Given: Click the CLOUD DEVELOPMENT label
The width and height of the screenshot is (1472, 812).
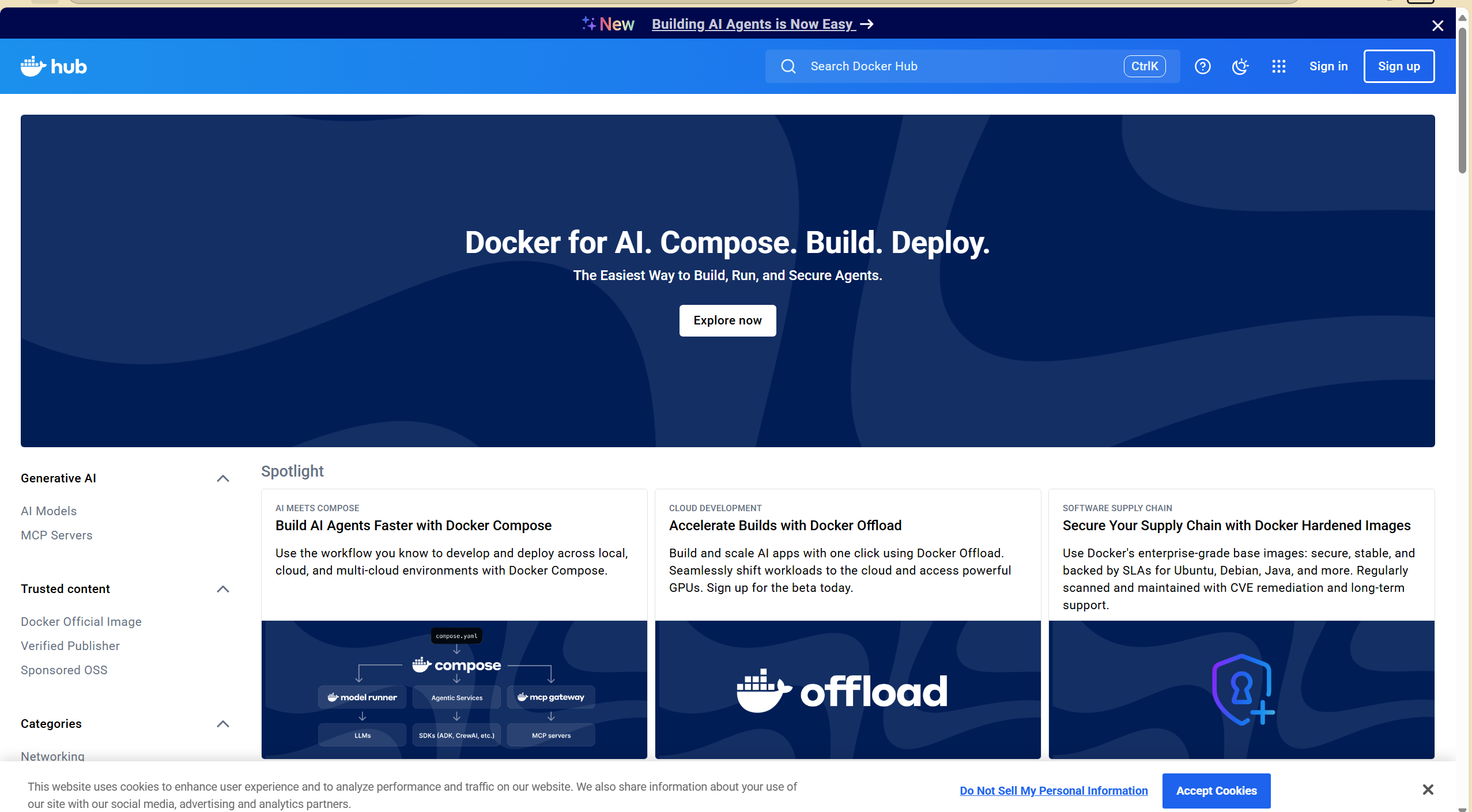Looking at the screenshot, I should [x=715, y=508].
